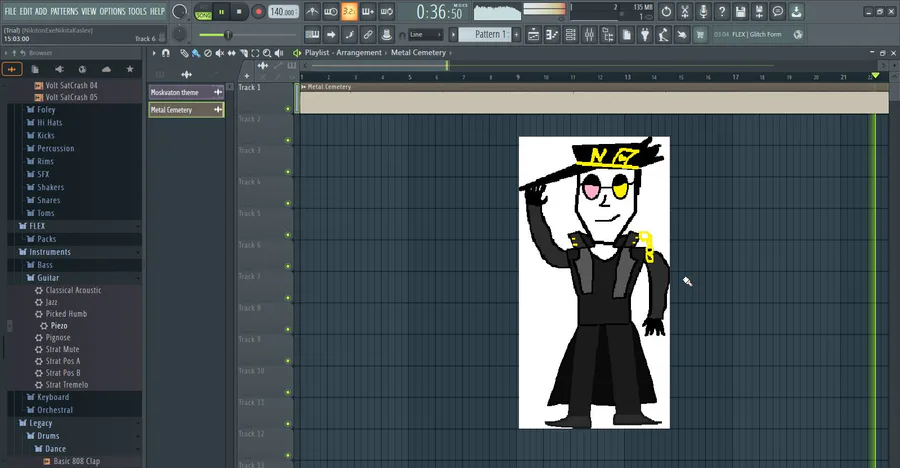Image resolution: width=900 pixels, height=468 pixels.
Task: Open the OPTIONS menu
Action: 112,11
